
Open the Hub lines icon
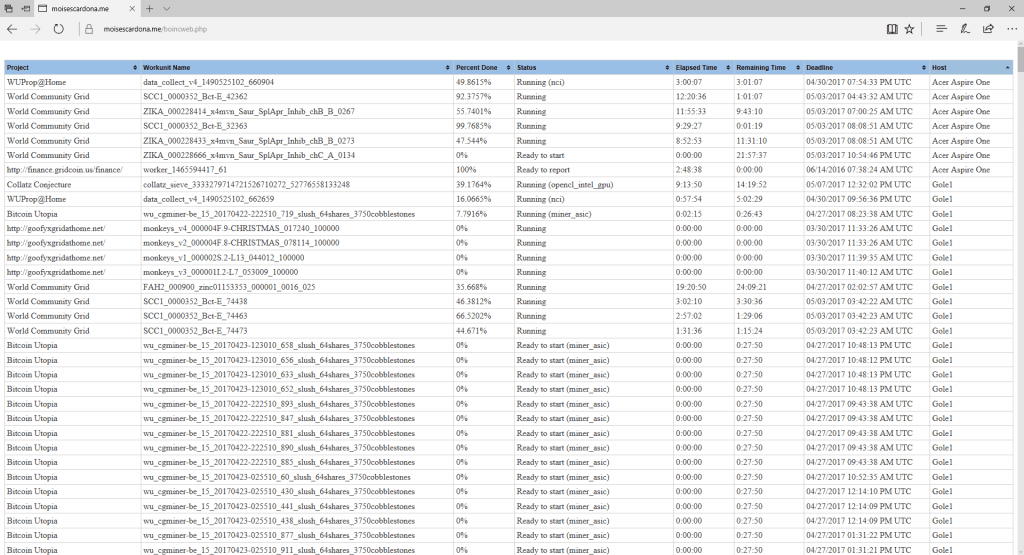(941, 29)
